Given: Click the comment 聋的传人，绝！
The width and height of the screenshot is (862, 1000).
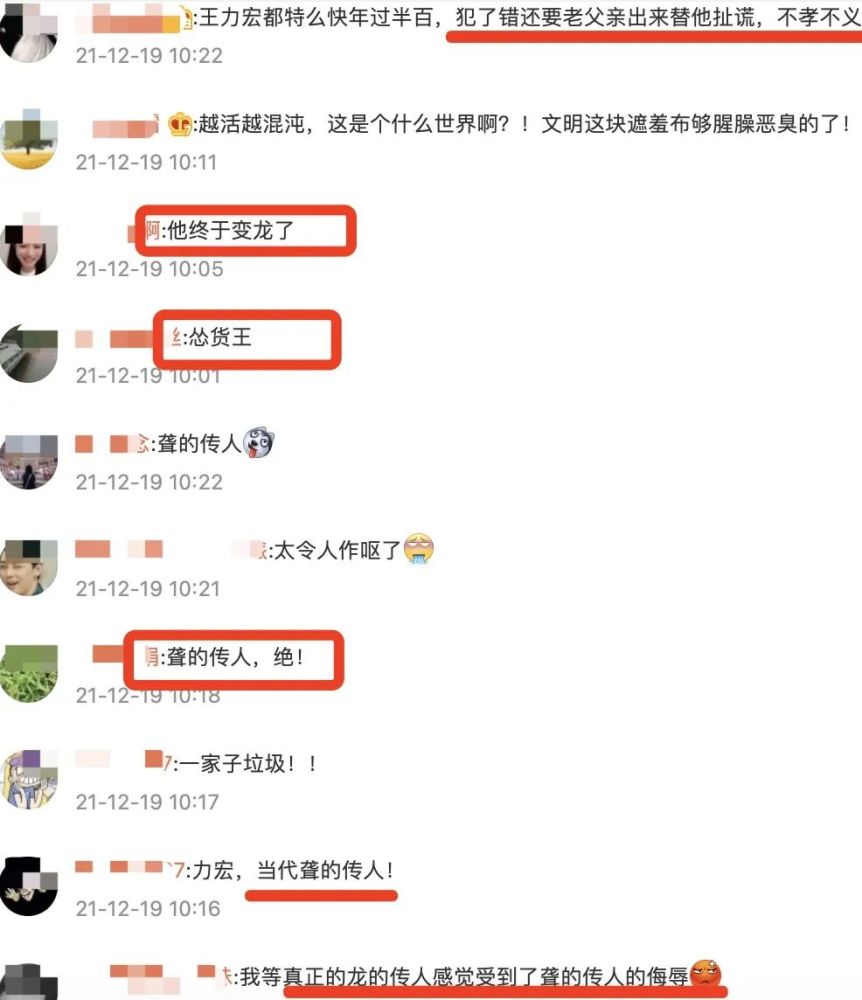Looking at the screenshot, I should tap(237, 656).
